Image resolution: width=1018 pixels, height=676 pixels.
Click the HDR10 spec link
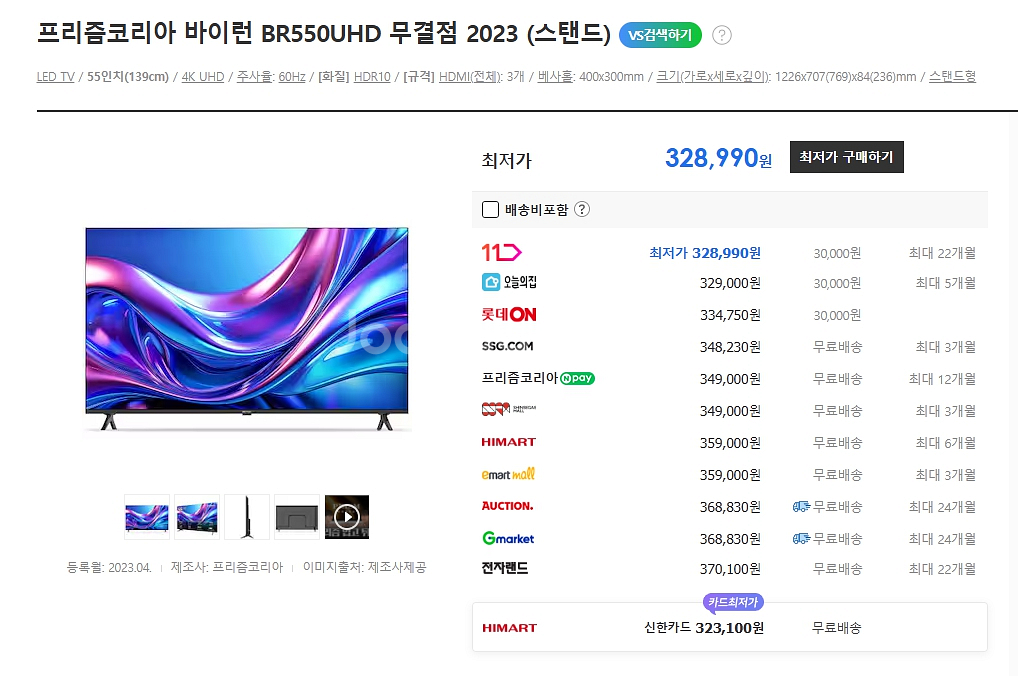pos(372,77)
